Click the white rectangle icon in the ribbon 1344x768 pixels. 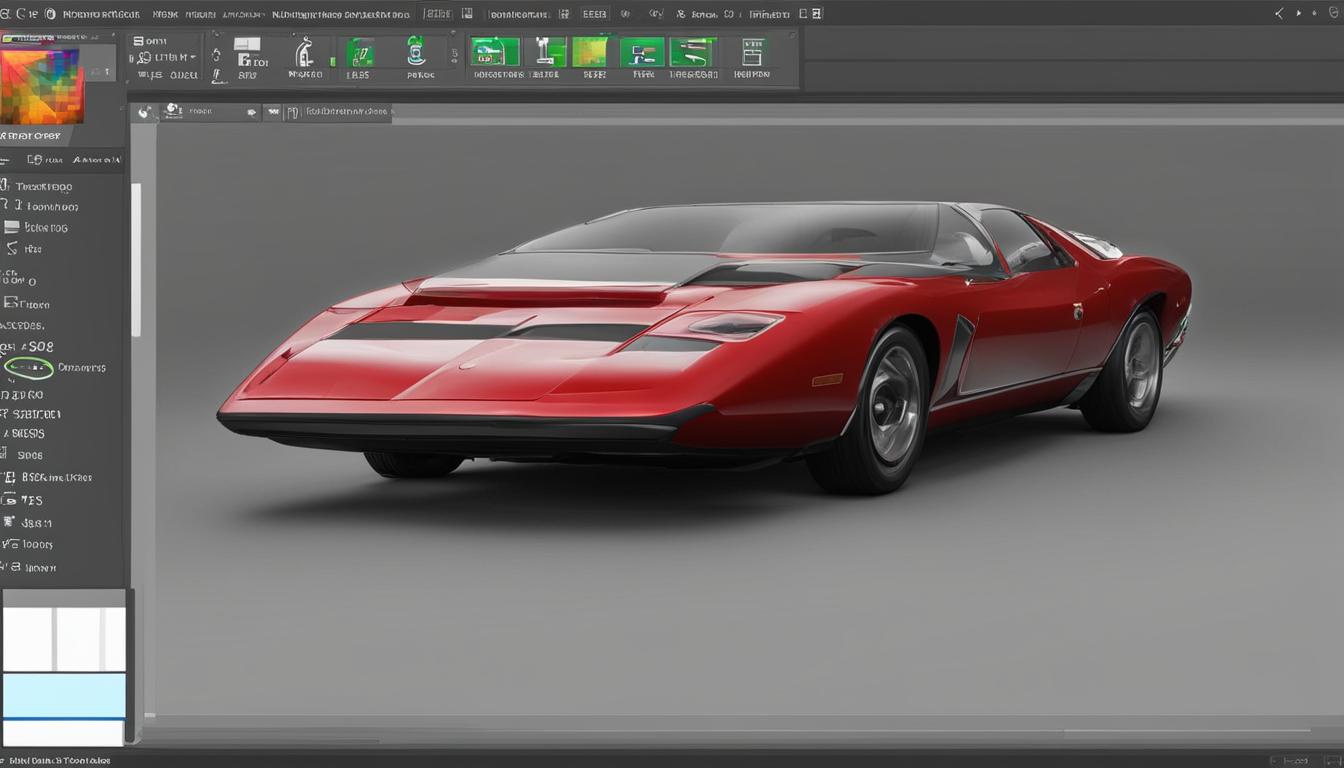point(247,45)
